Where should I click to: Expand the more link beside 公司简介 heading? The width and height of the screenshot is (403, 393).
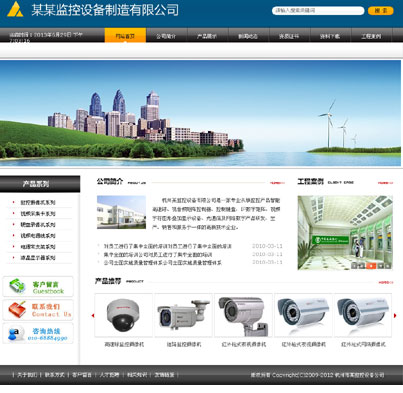tap(277, 183)
